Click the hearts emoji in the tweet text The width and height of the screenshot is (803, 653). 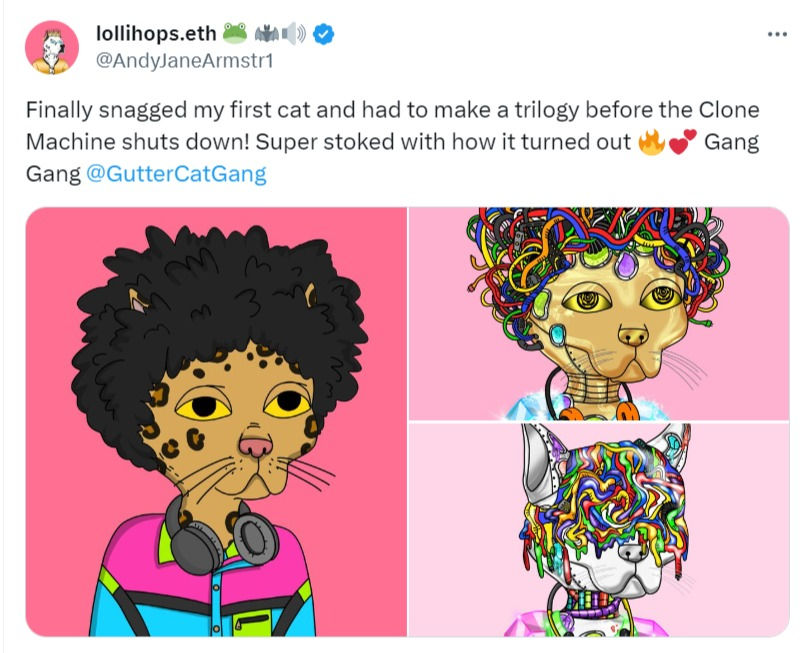[x=680, y=143]
